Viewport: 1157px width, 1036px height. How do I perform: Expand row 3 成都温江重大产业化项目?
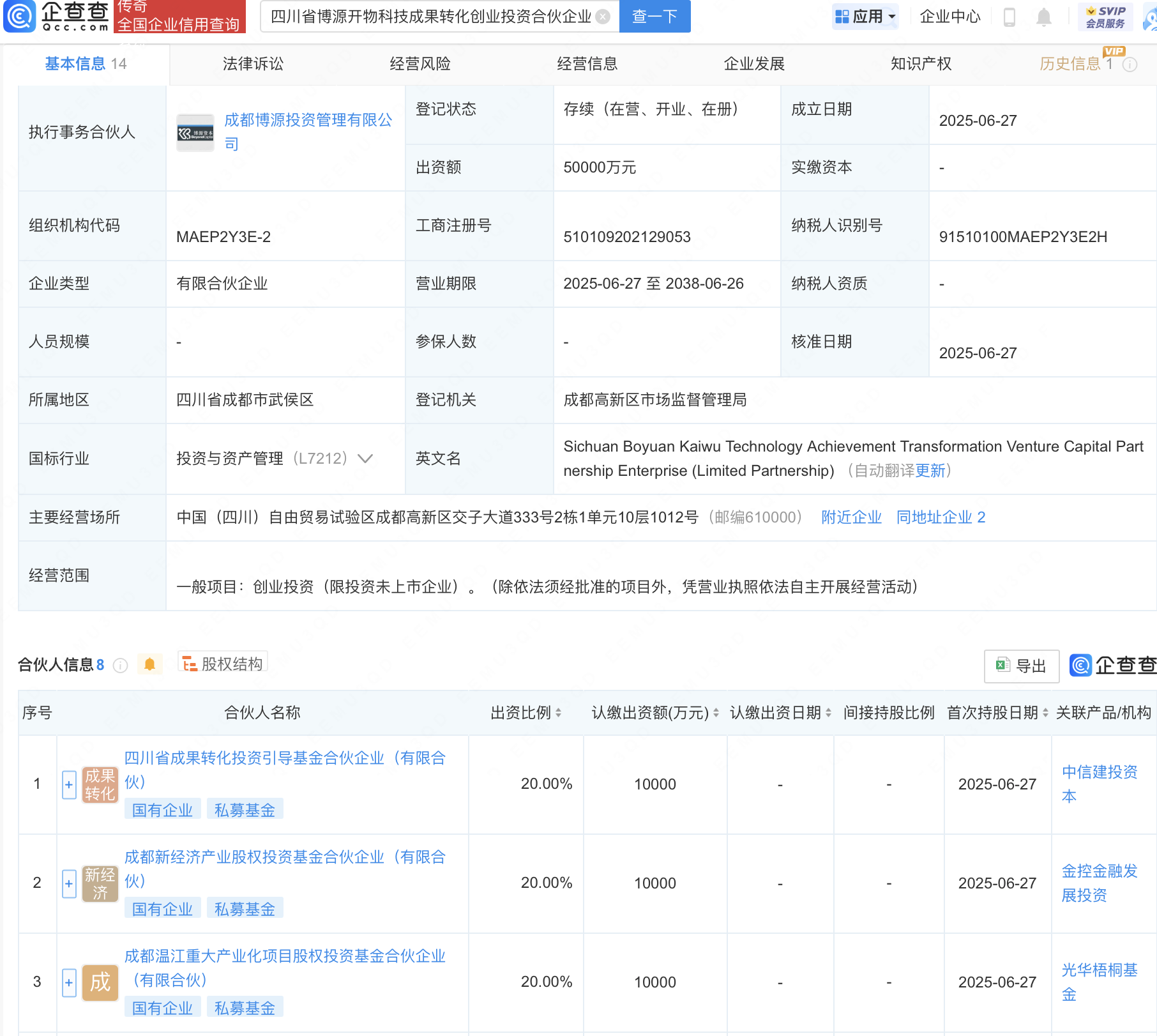coord(69,982)
